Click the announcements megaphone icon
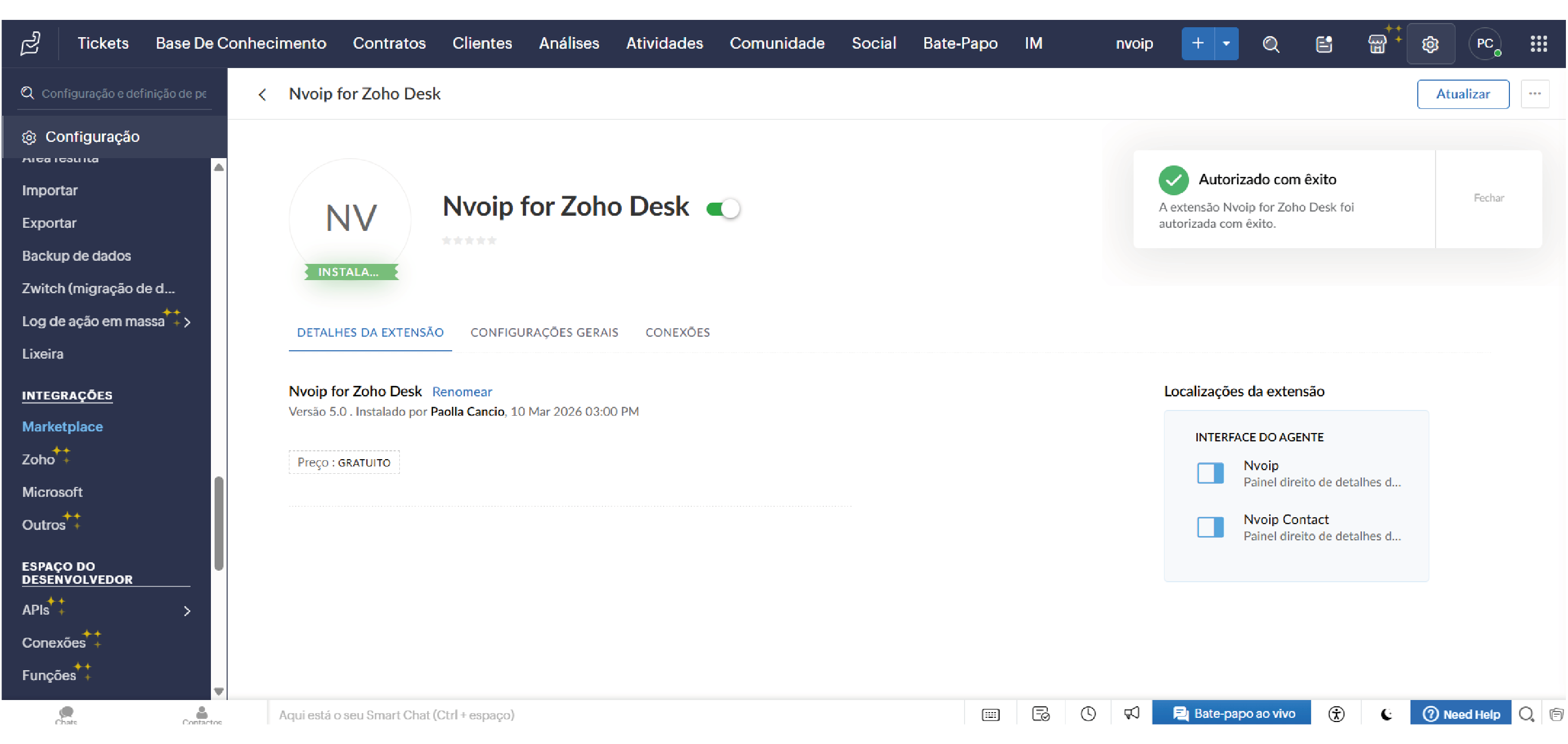The height and width of the screenshot is (744, 1568). point(1132,713)
